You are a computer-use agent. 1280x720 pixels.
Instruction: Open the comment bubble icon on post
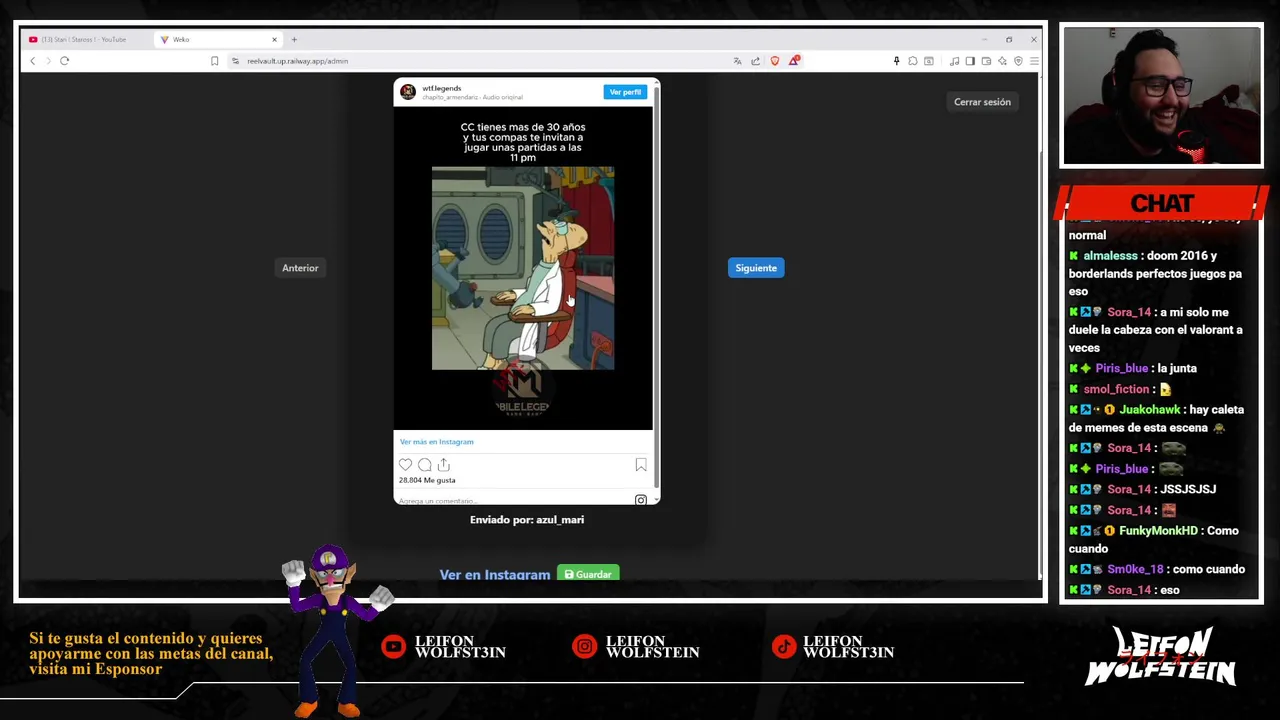point(424,465)
